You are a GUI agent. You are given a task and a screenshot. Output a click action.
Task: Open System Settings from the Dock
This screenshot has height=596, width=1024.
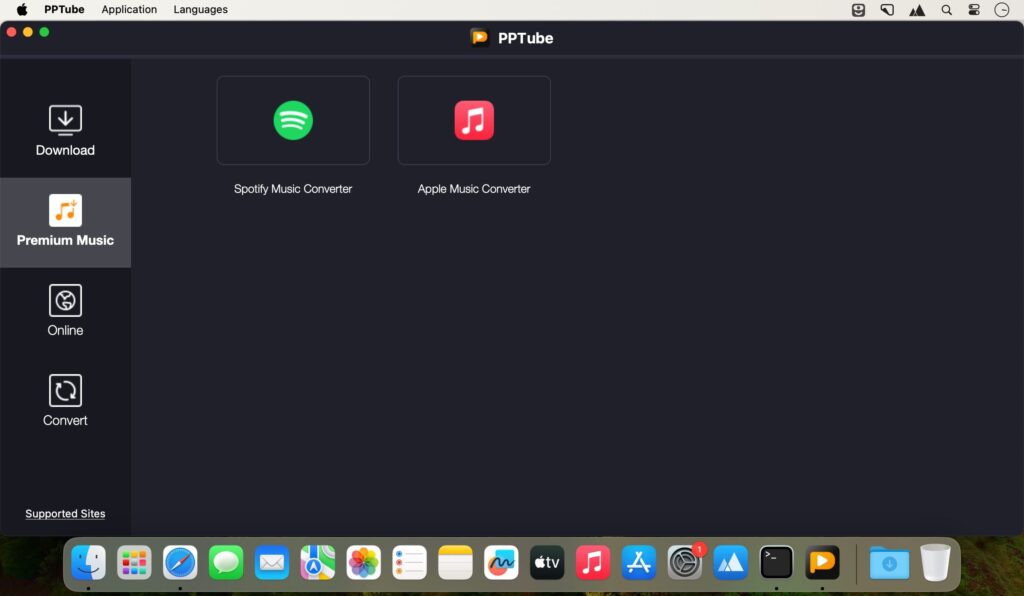[685, 562]
